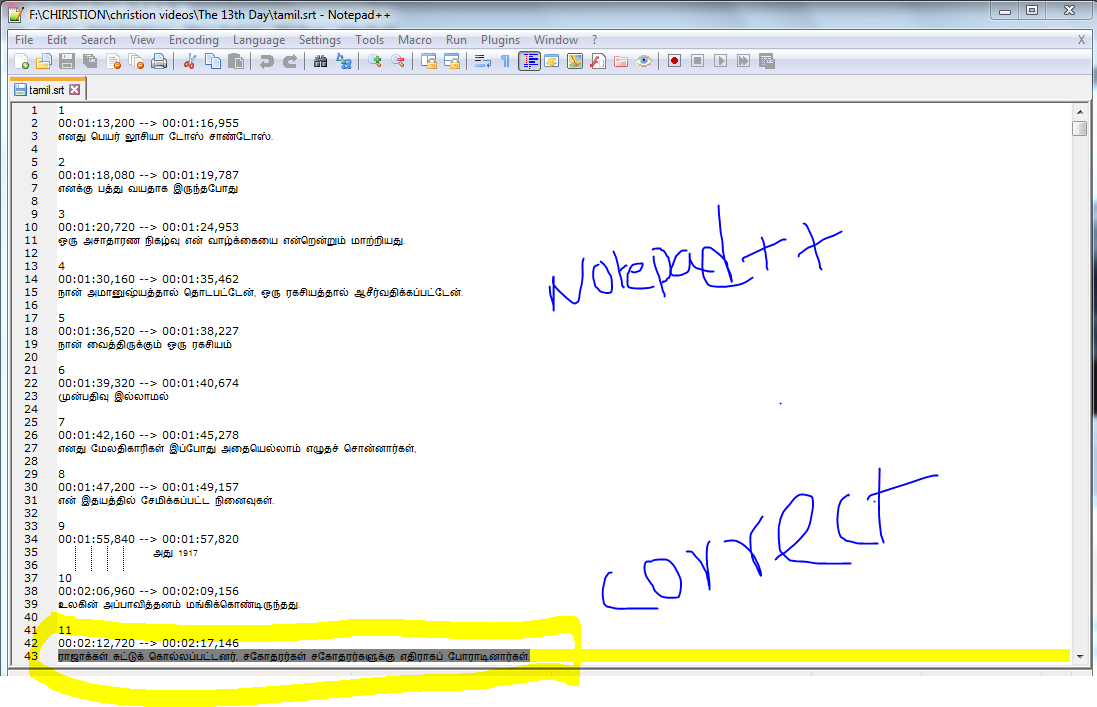This screenshot has height=707, width=1097.
Task: Toggle synchronize vertical scrolling icon
Action: point(429,62)
